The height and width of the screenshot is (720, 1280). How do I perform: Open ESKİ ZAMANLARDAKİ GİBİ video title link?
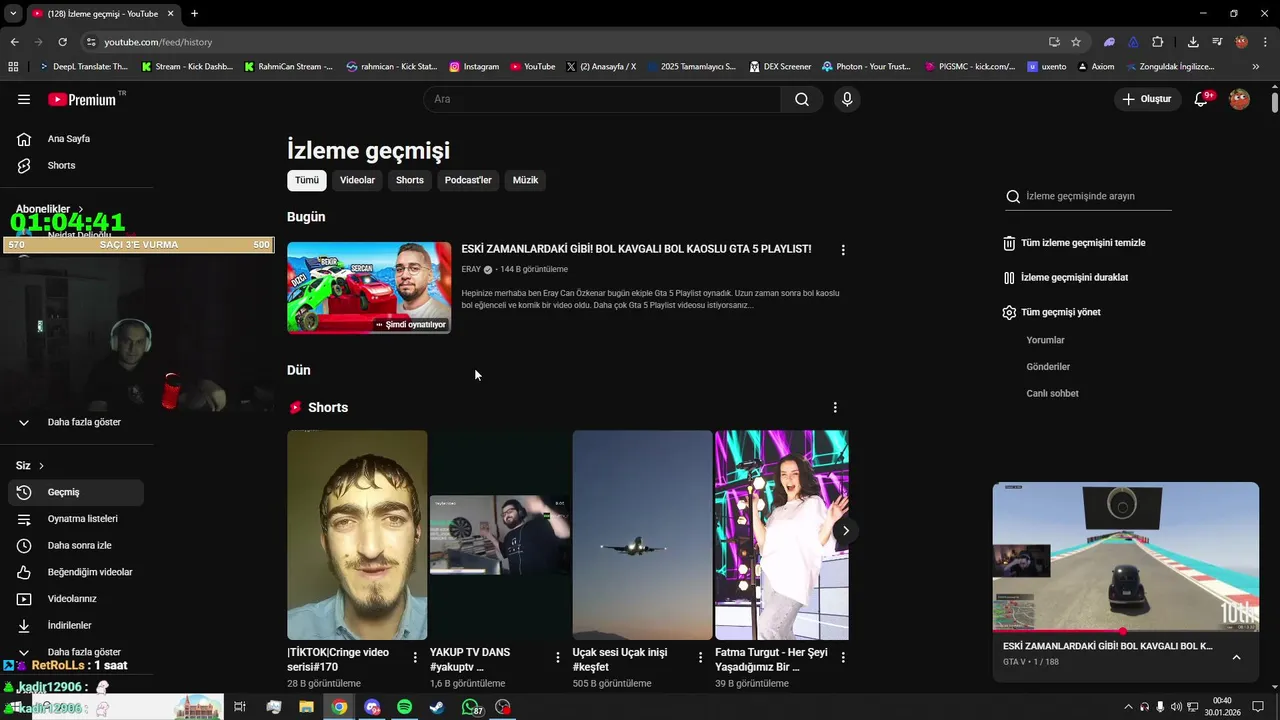click(x=636, y=249)
